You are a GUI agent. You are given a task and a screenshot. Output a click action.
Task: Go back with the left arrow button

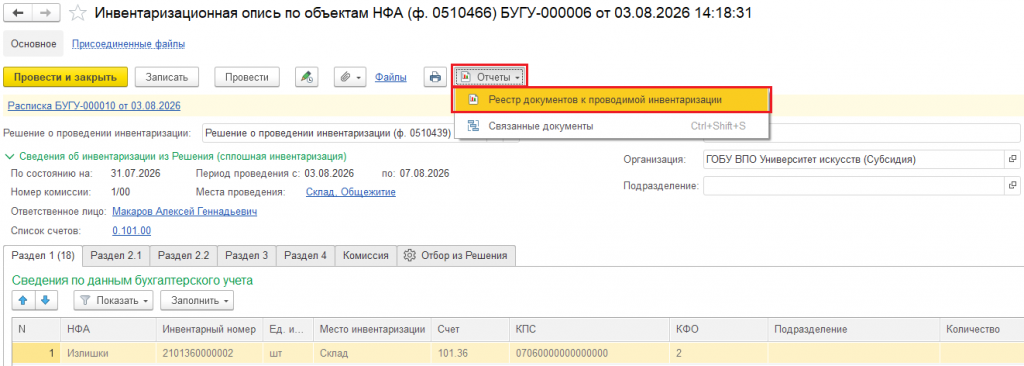(x=18, y=13)
